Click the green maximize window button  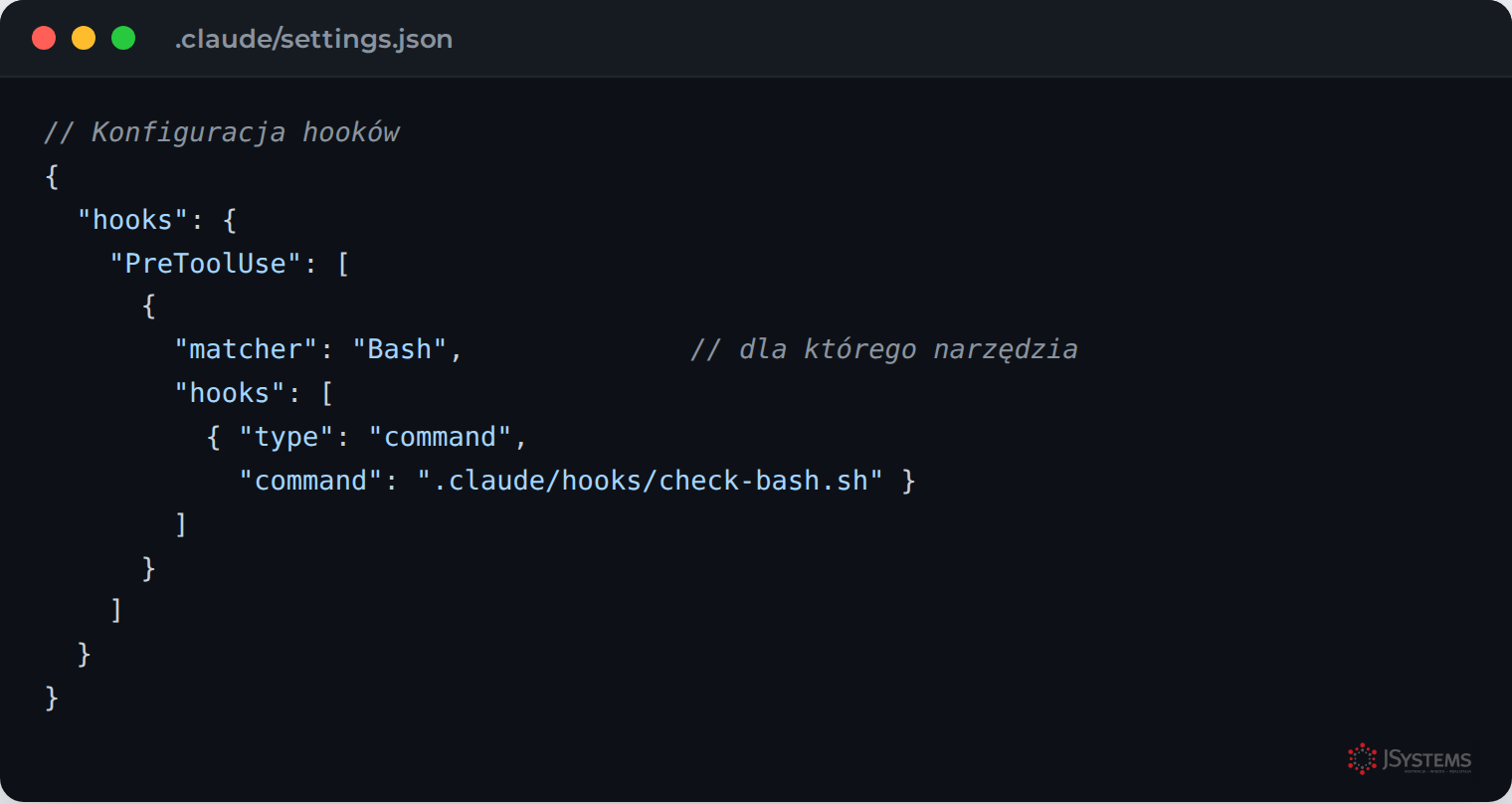123,38
